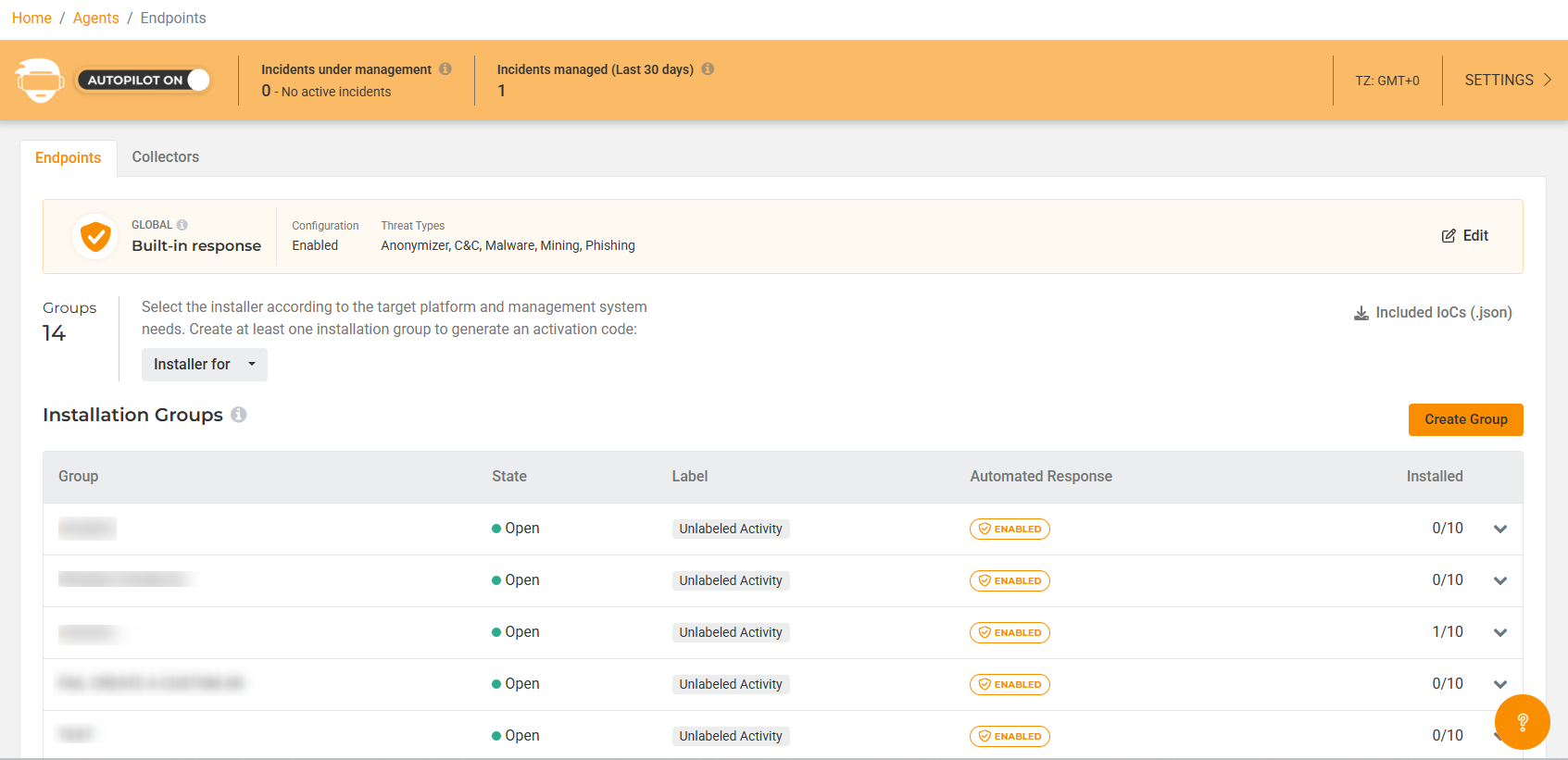Click info icon beside Installation Groups
The image size is (1568, 760).
(x=239, y=415)
